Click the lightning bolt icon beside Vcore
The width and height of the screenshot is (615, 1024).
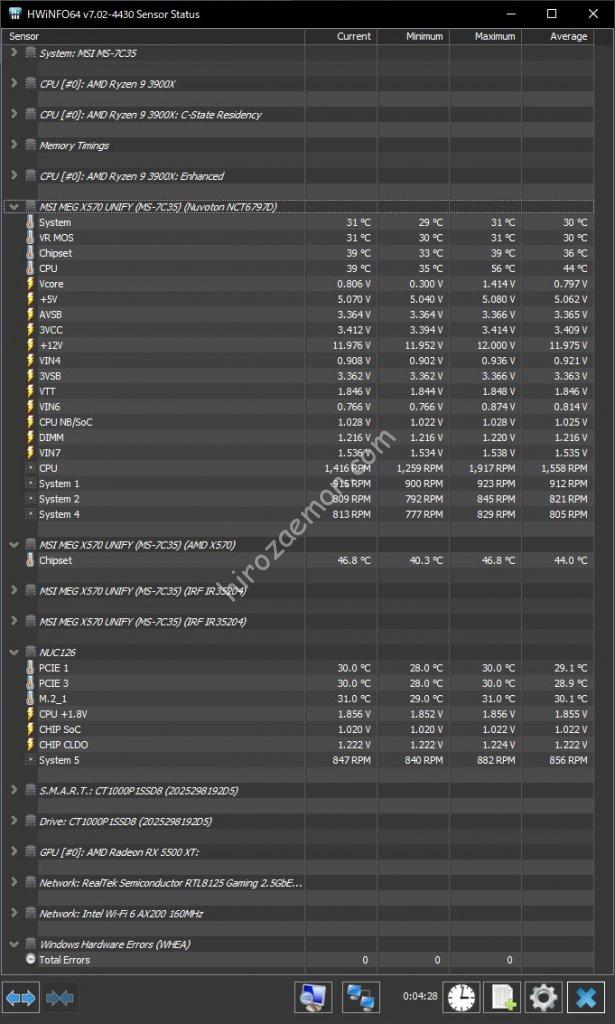click(30, 284)
